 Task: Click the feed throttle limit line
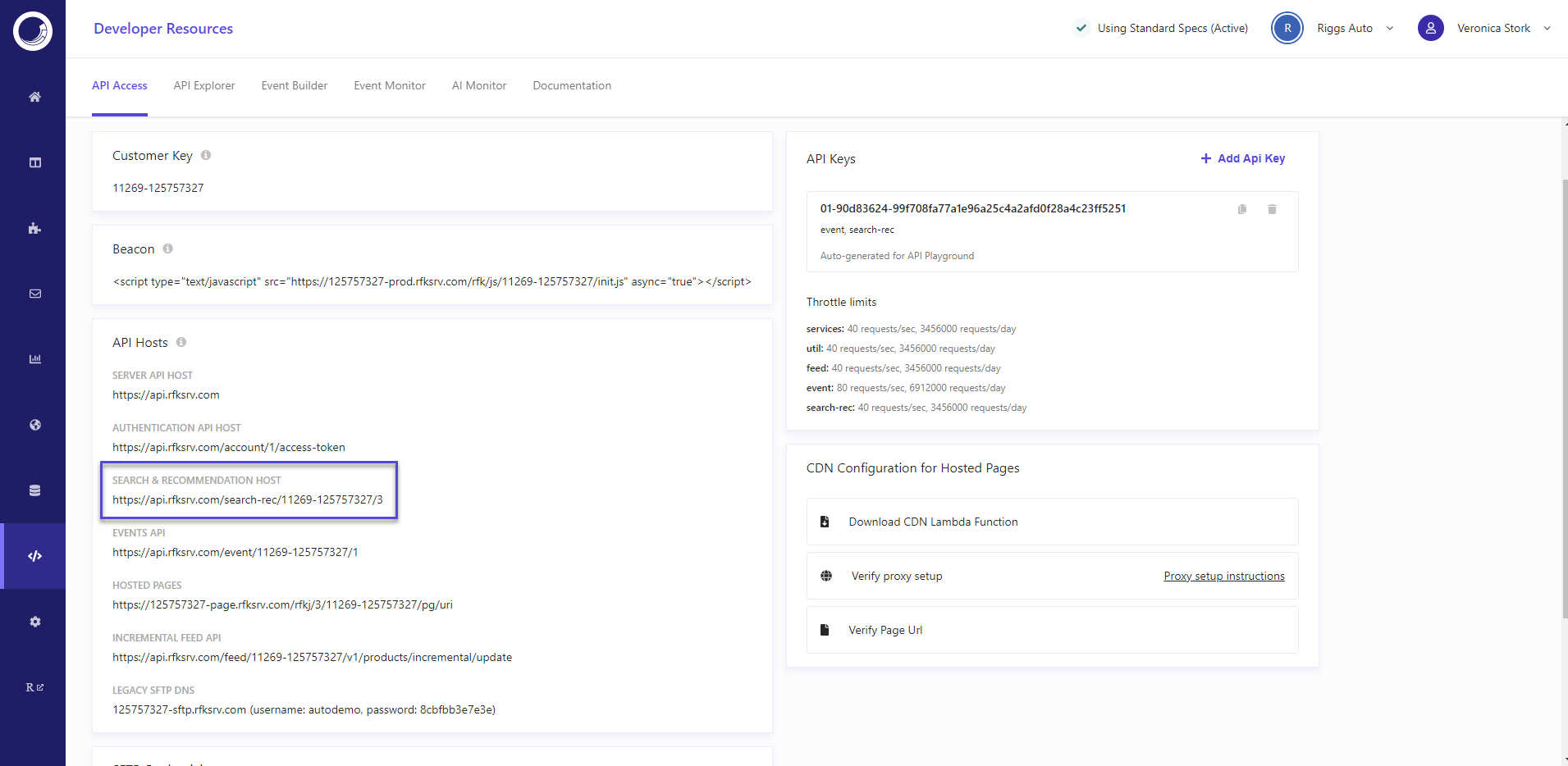(x=903, y=368)
